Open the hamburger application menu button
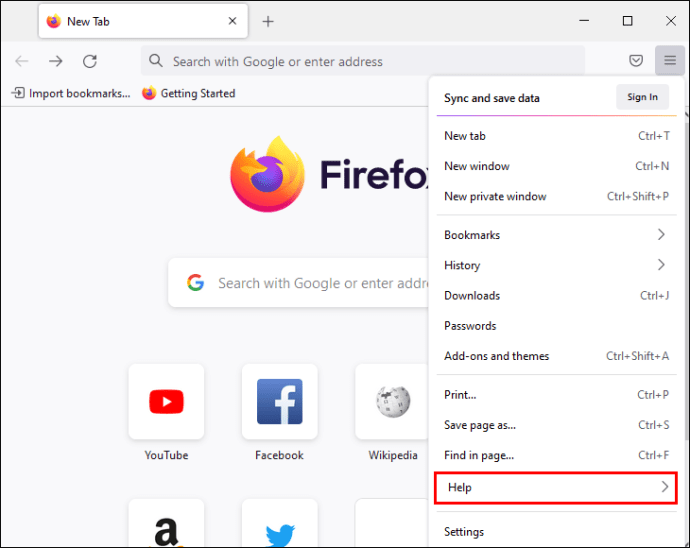The image size is (690, 548). point(670,60)
